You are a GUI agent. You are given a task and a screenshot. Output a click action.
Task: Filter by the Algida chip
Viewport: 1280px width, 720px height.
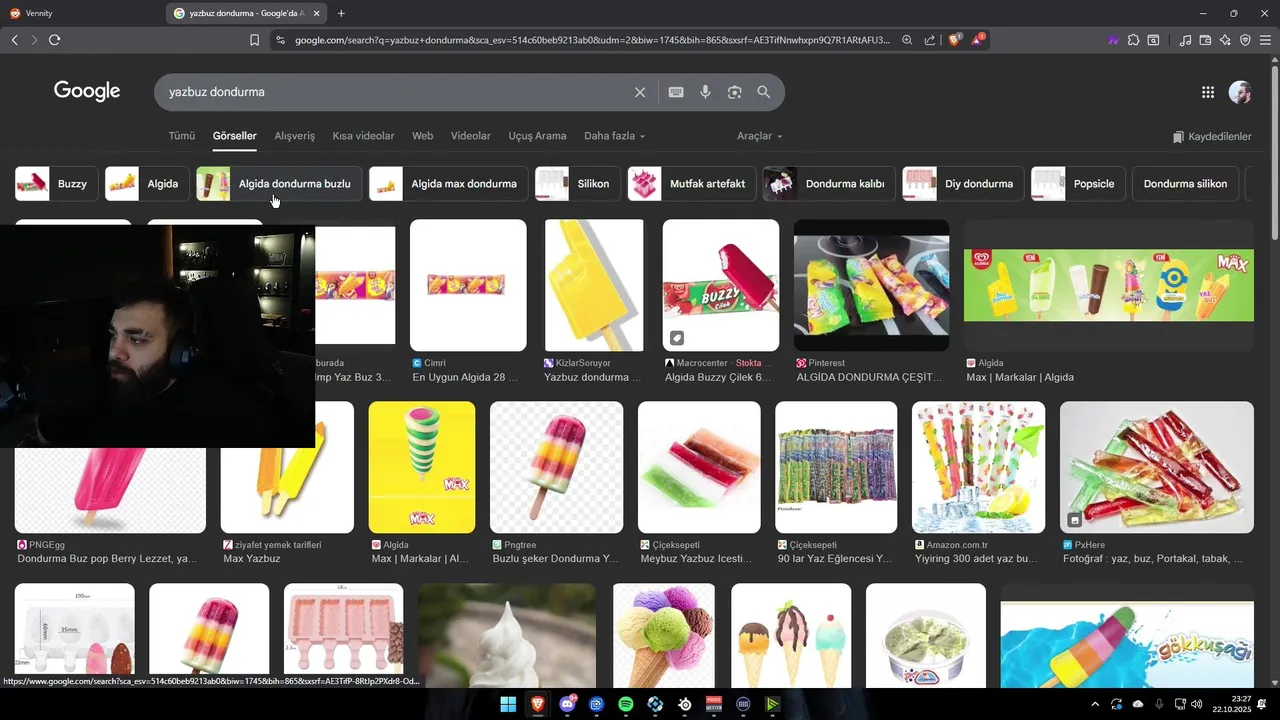[147, 184]
